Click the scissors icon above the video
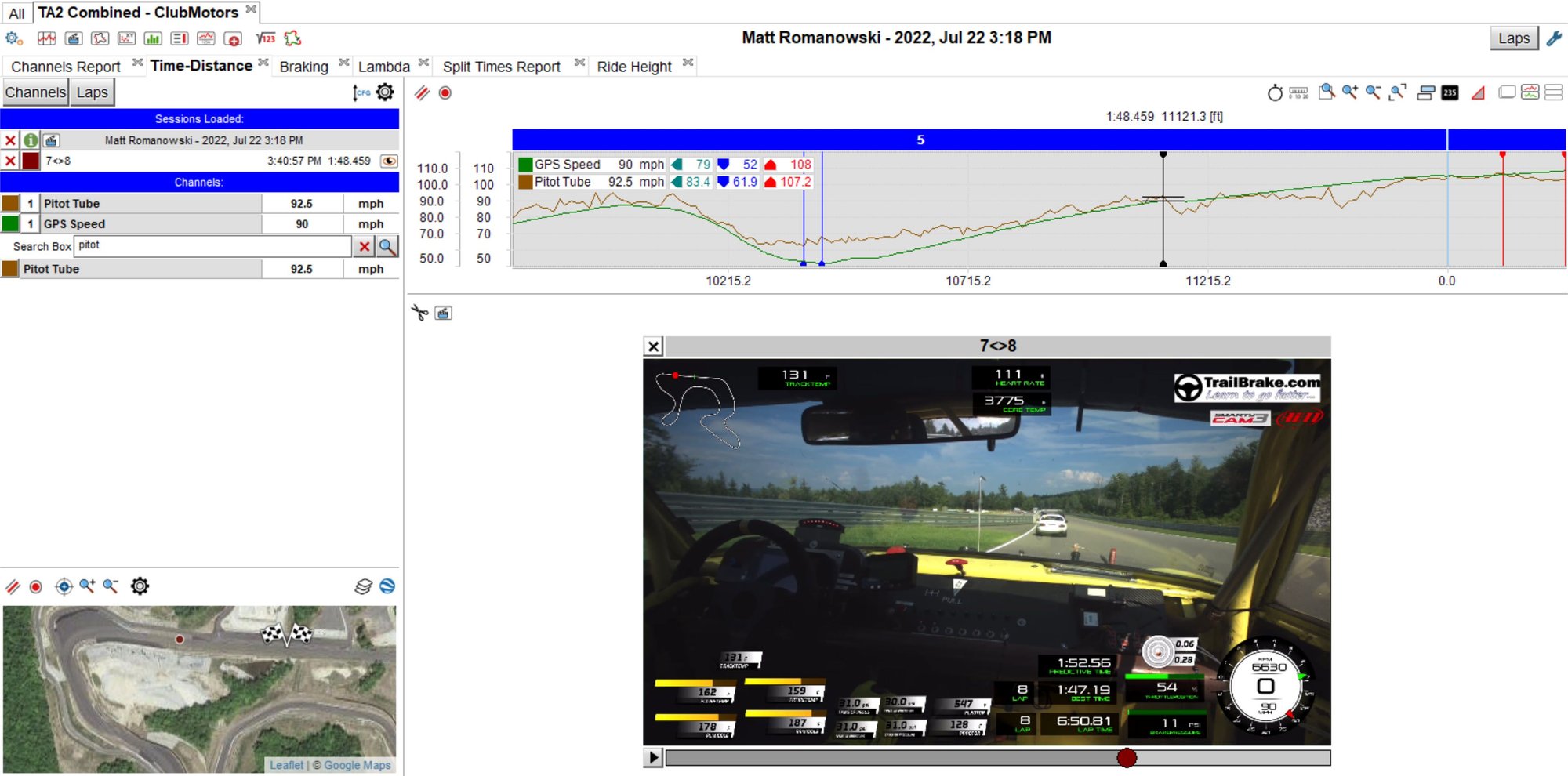The image size is (1568, 776). pyautogui.click(x=419, y=314)
